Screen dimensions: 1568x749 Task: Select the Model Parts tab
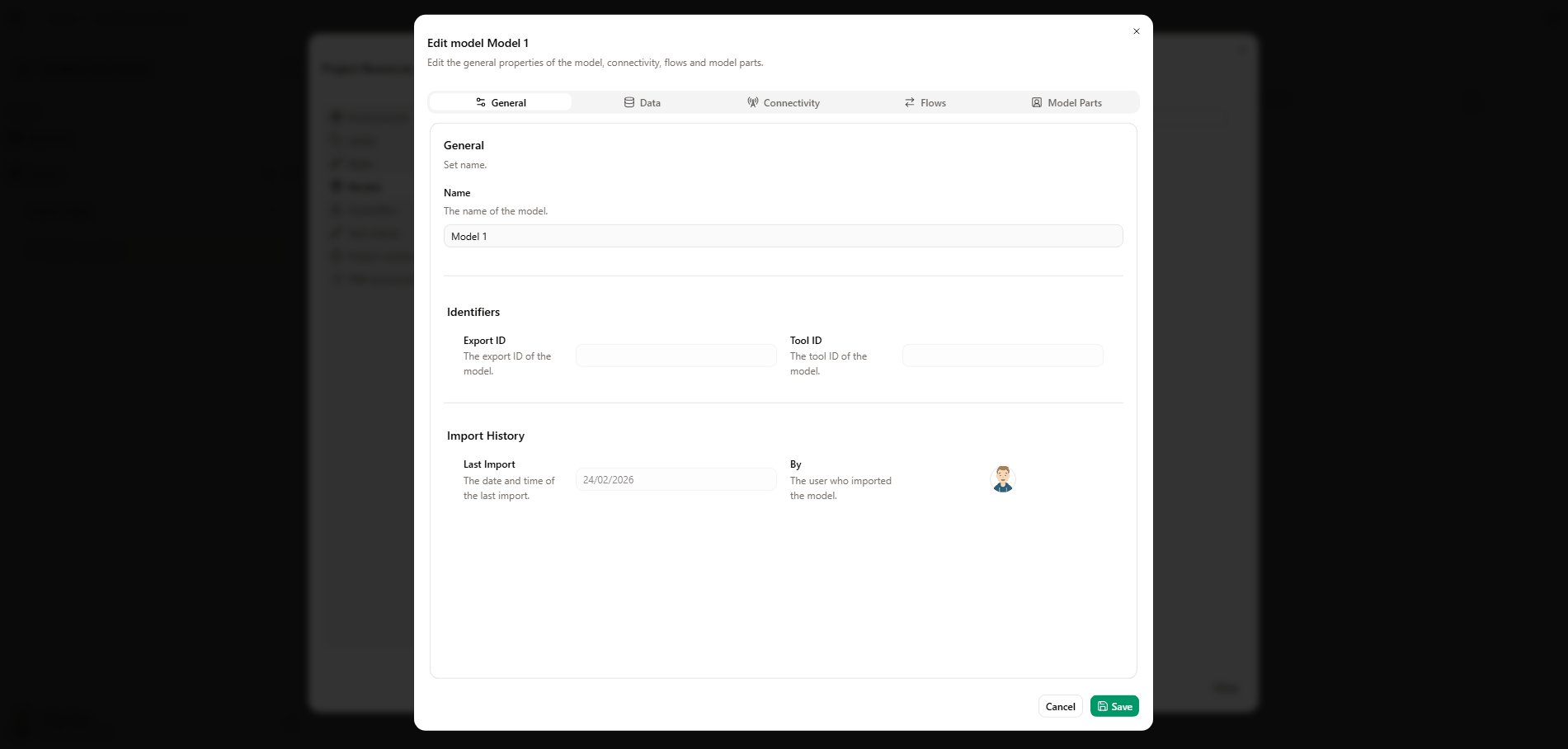coord(1067,102)
